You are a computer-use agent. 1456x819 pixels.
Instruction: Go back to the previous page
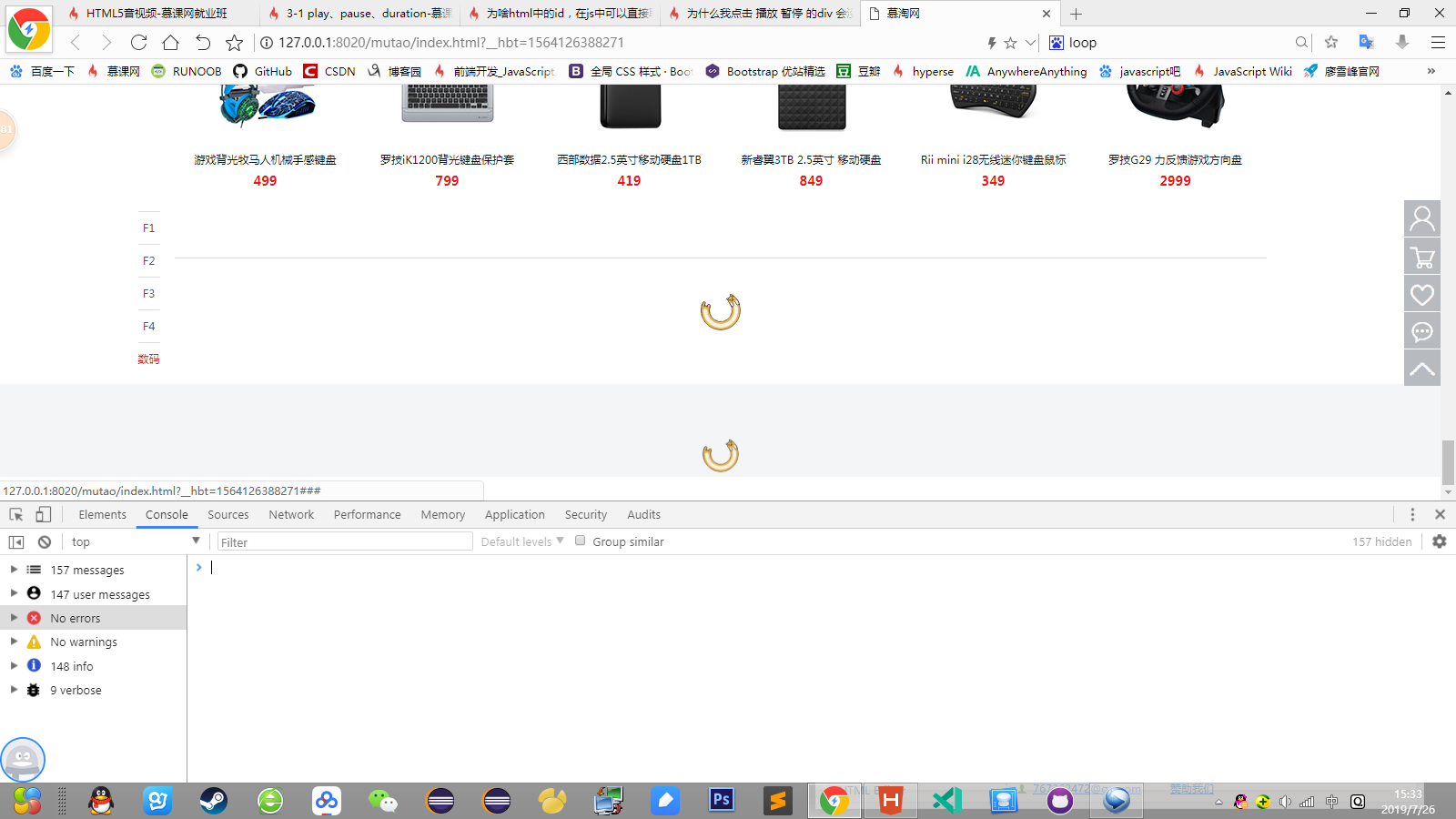(x=76, y=43)
